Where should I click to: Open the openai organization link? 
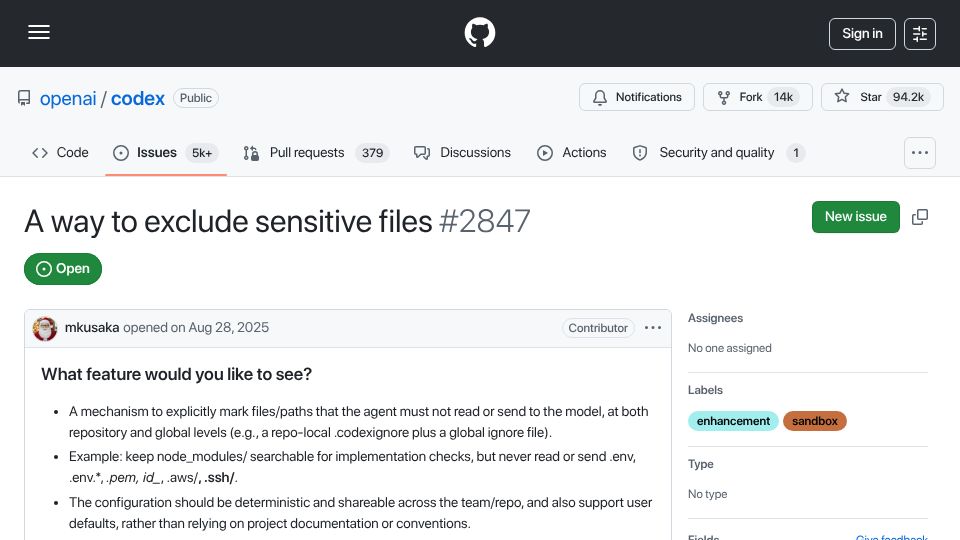(68, 99)
